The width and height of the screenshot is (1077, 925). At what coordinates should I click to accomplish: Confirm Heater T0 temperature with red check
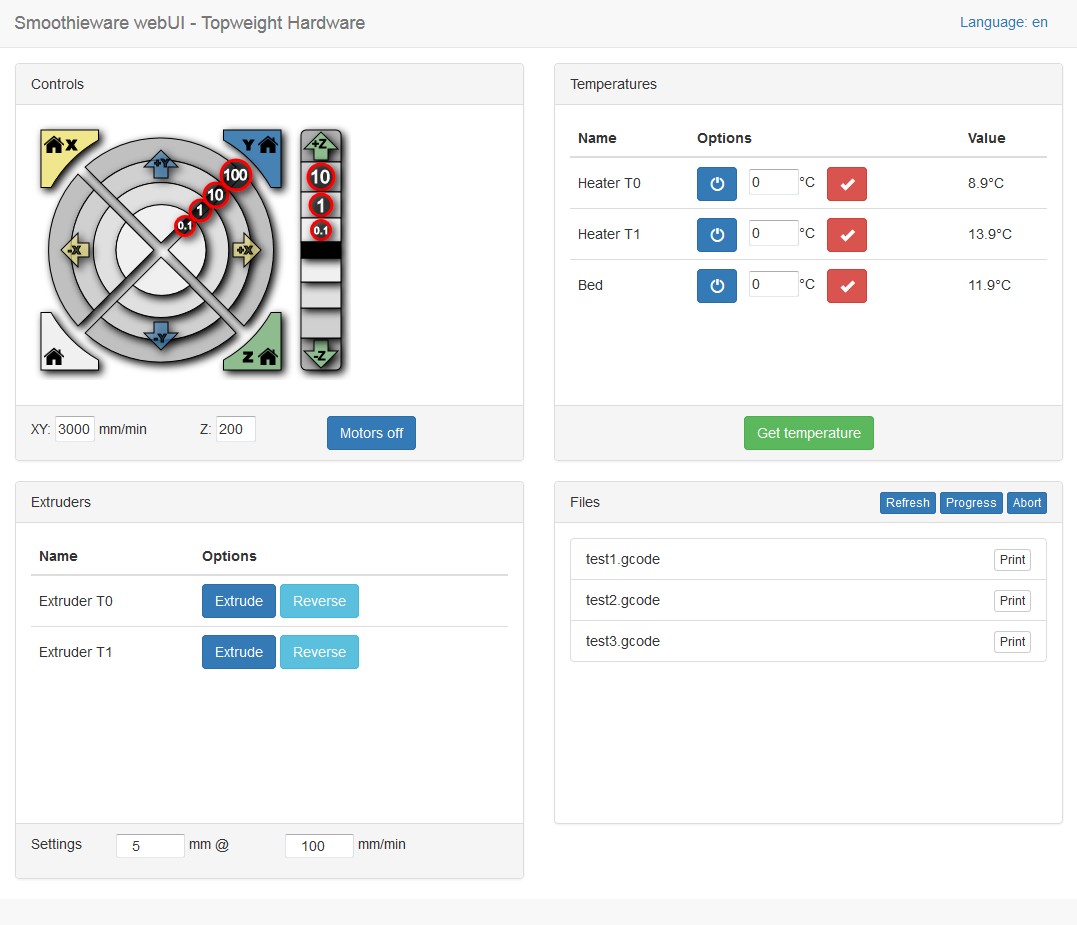[x=846, y=183]
